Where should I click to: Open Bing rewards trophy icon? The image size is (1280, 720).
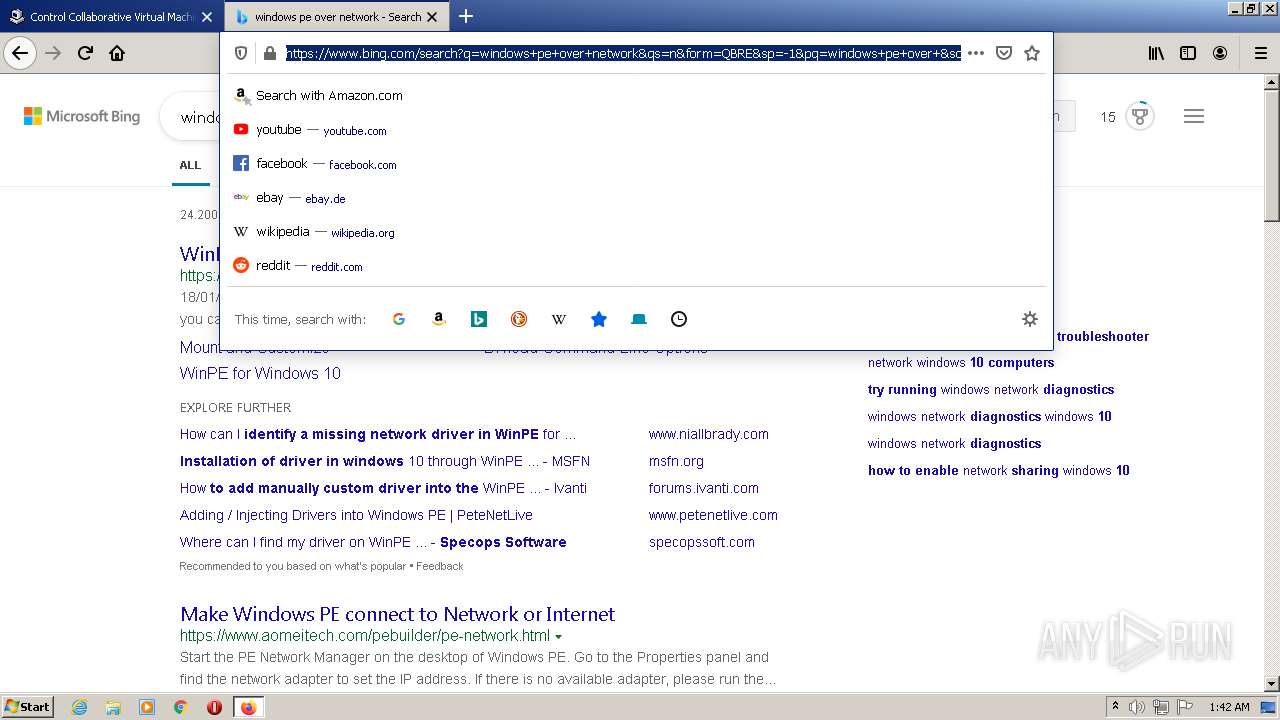tap(1140, 116)
